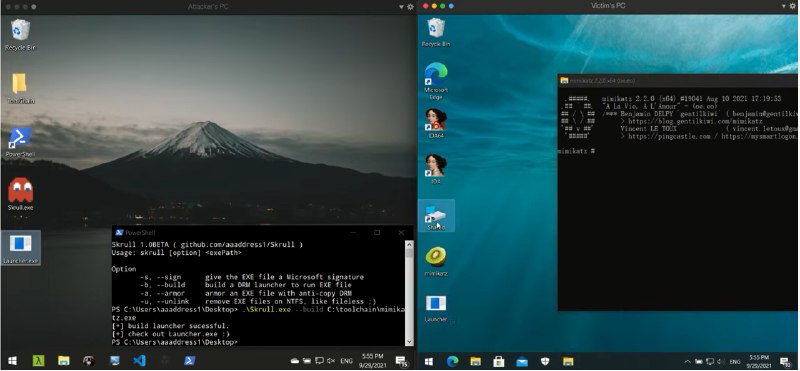Image resolution: width=800 pixels, height=371 pixels.
Task: Click muted volume icon in Attacker's tray
Action: point(331,361)
